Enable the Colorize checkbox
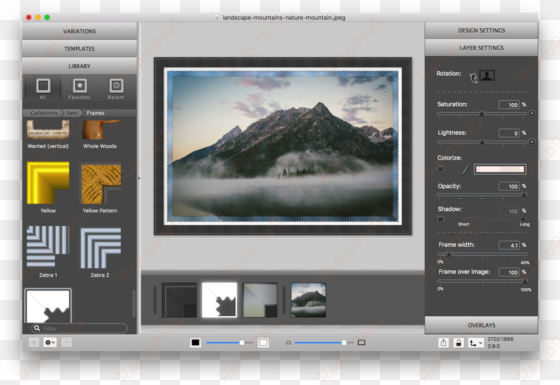Screen dimensions: 560x385 coord(441,169)
